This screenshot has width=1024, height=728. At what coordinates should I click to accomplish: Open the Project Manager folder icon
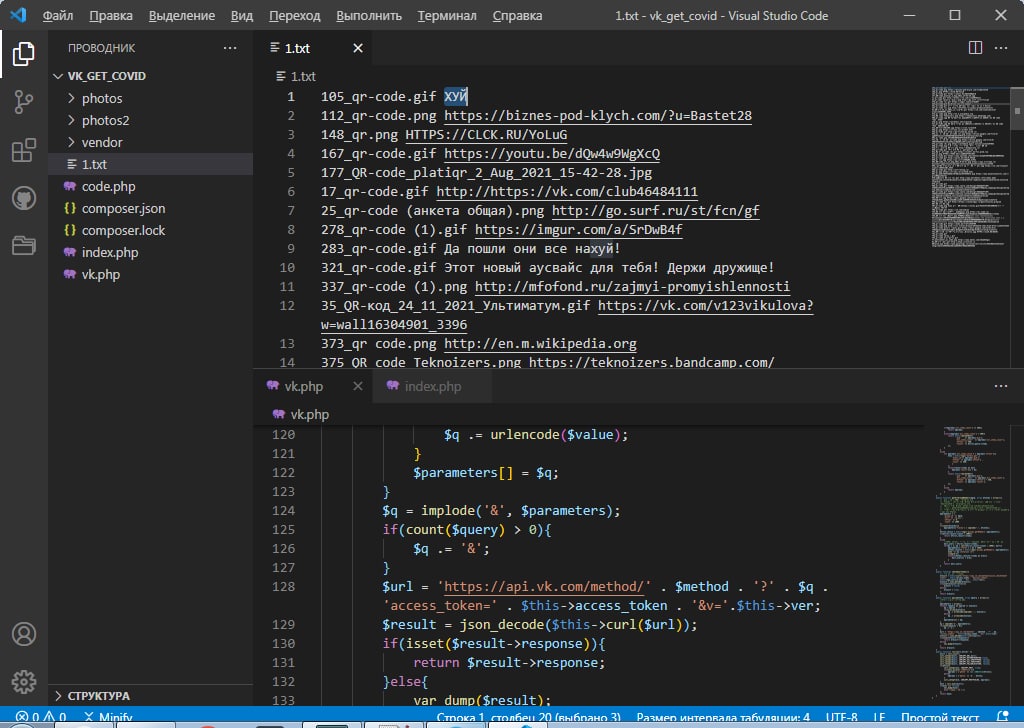[24, 245]
